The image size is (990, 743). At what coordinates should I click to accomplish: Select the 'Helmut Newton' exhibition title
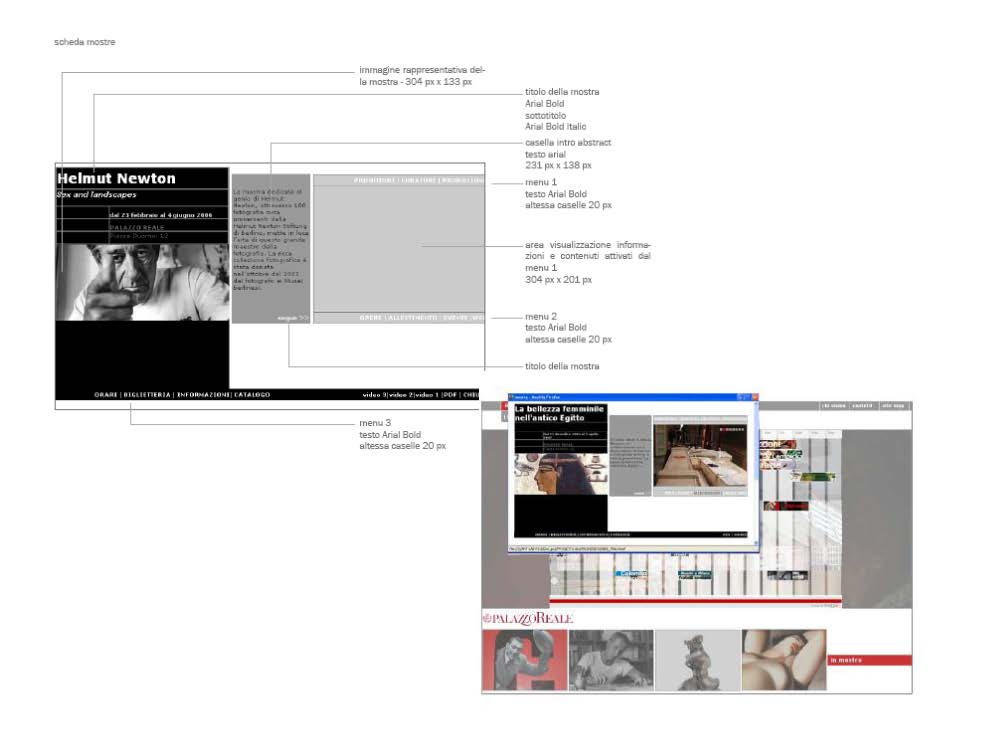coord(117,179)
